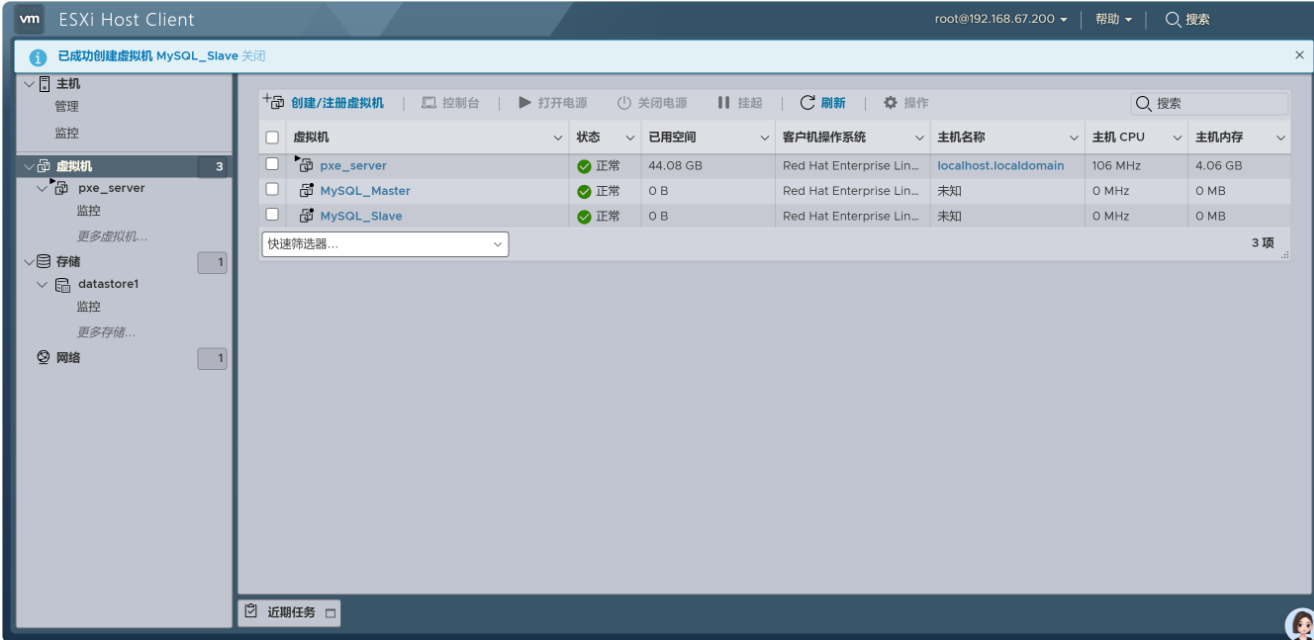Open the 状态 column header dropdown arrow

[630, 138]
